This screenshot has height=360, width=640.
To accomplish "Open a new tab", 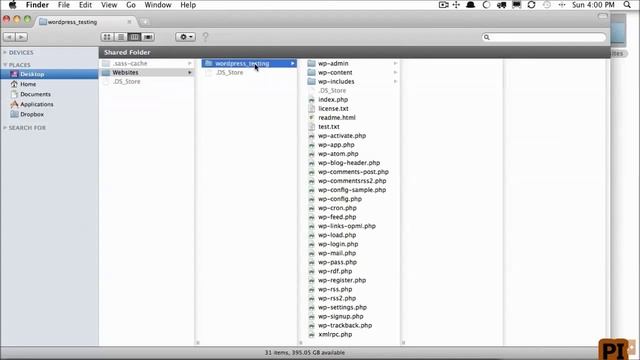I will point(144,22).
